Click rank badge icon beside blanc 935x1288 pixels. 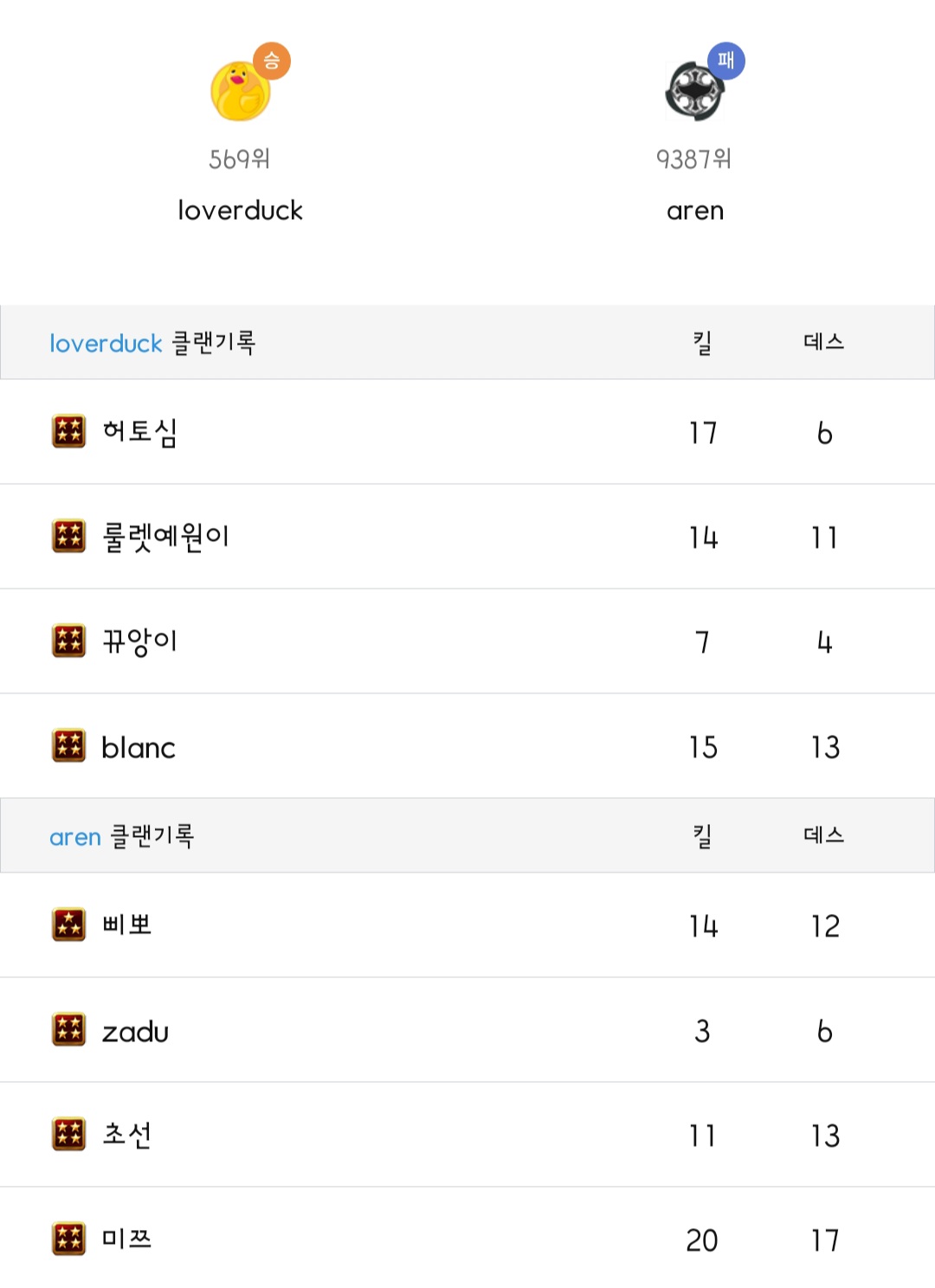tap(69, 745)
